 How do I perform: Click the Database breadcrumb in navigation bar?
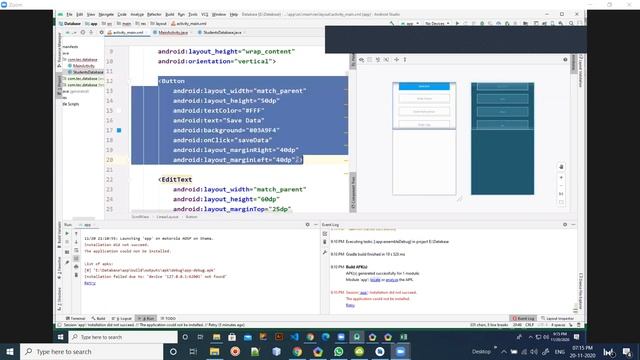point(70,24)
